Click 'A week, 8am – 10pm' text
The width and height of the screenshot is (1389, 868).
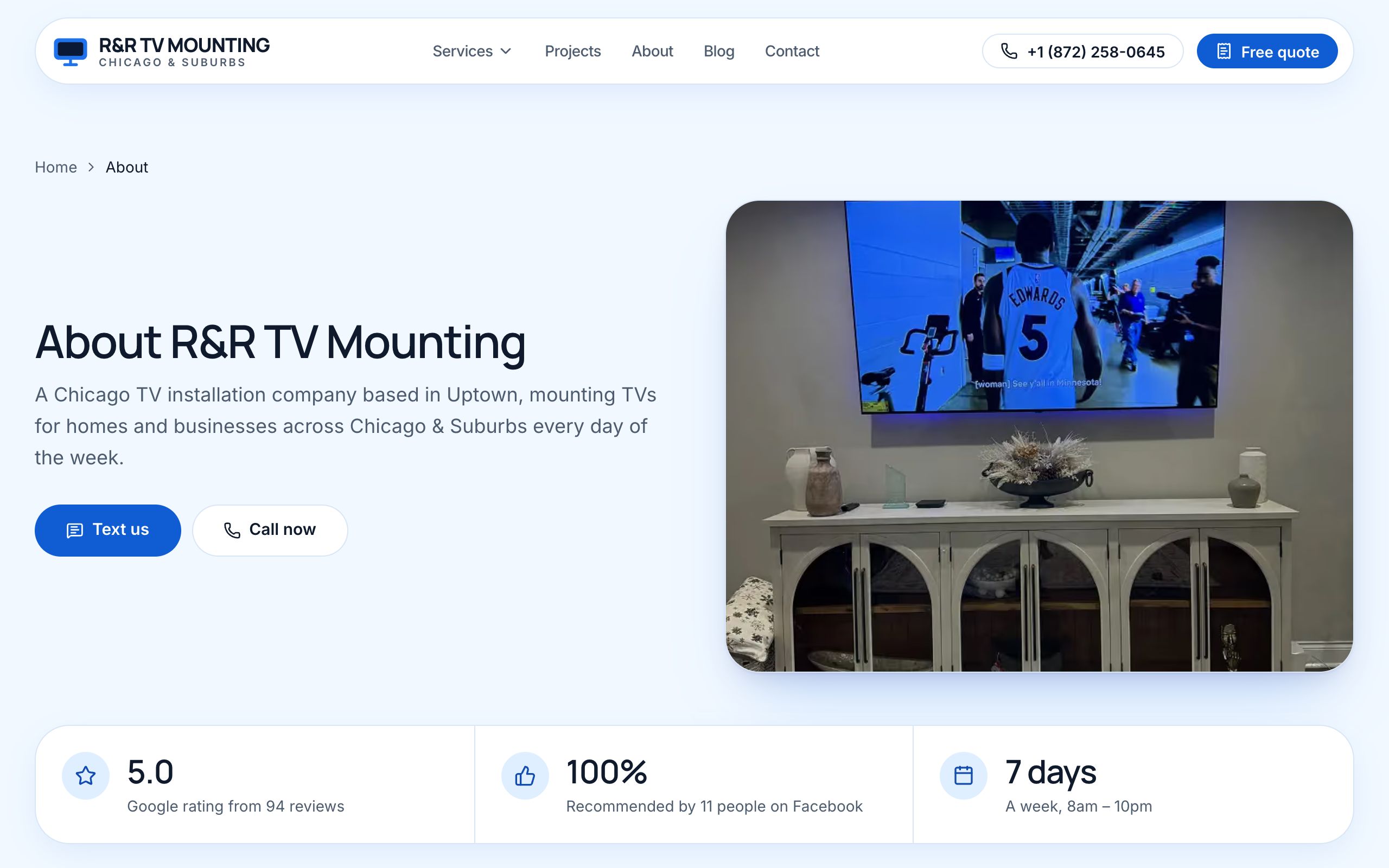(1079, 806)
